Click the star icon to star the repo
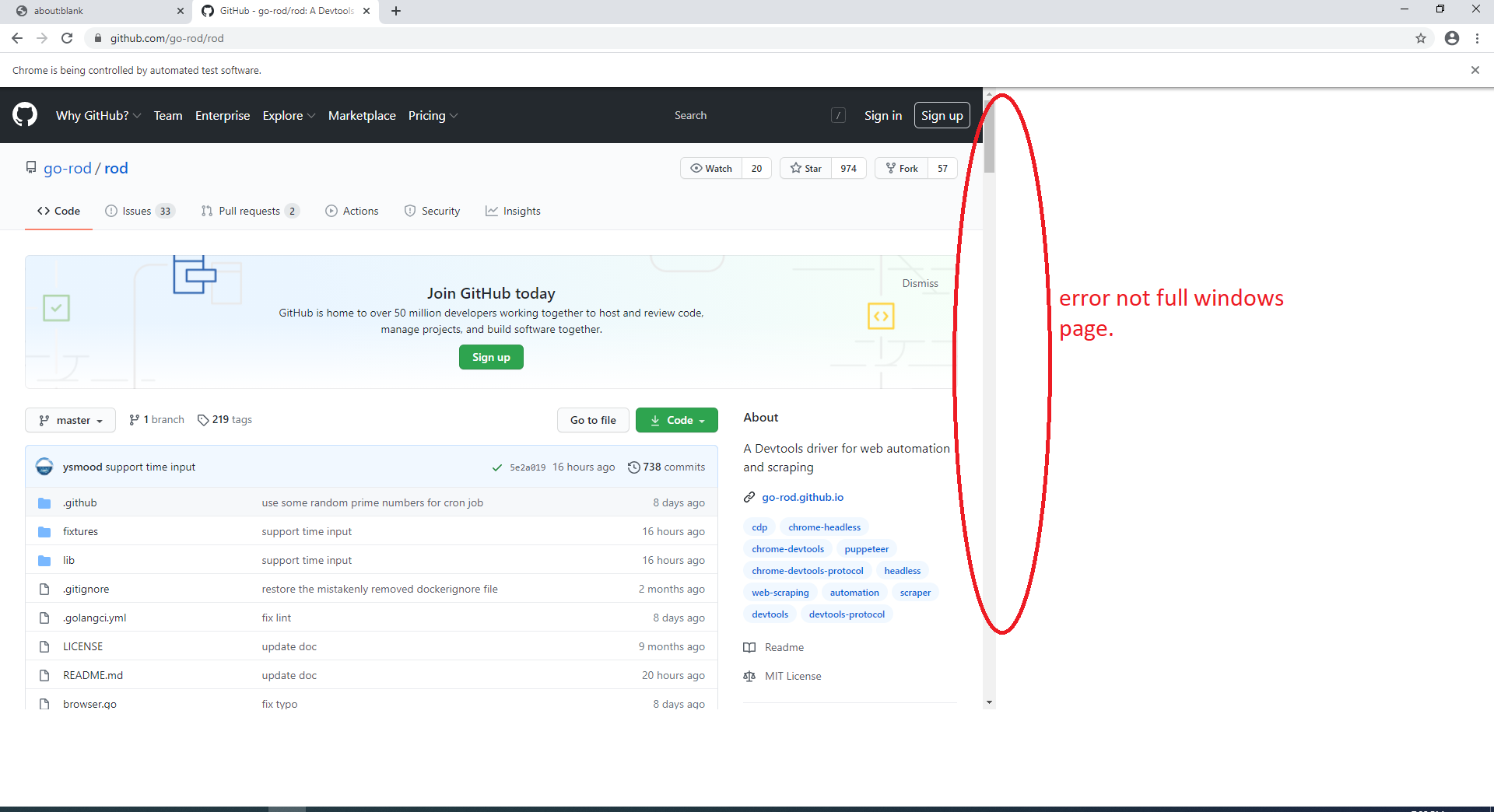 coord(795,168)
